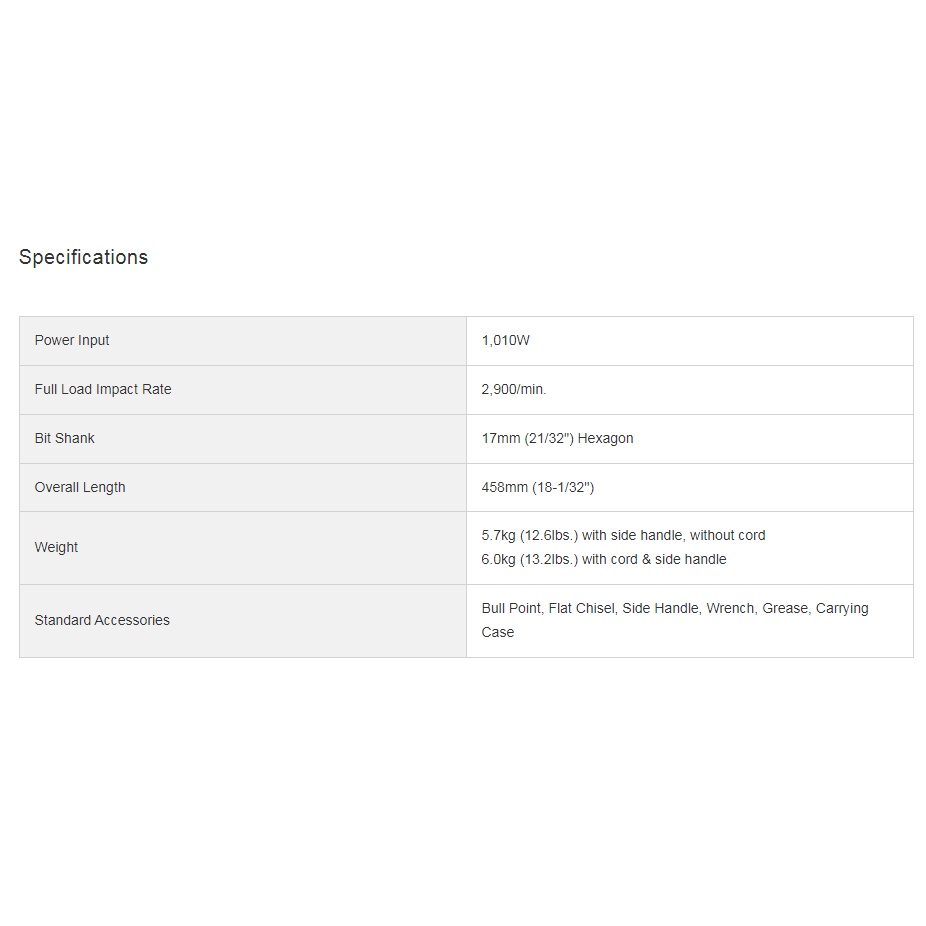Click the words Bull Point in accessories
The image size is (926, 926).
(511, 608)
